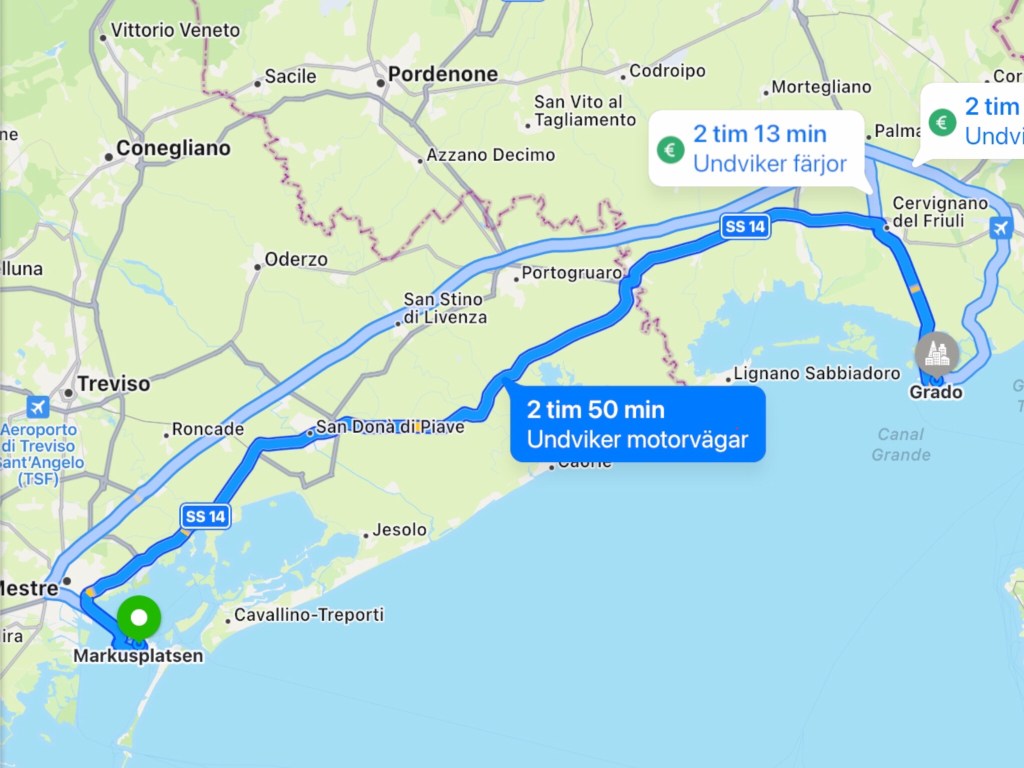The width and height of the screenshot is (1024, 768).
Task: Click the Cavallino-Treporti label
Action: 309,615
